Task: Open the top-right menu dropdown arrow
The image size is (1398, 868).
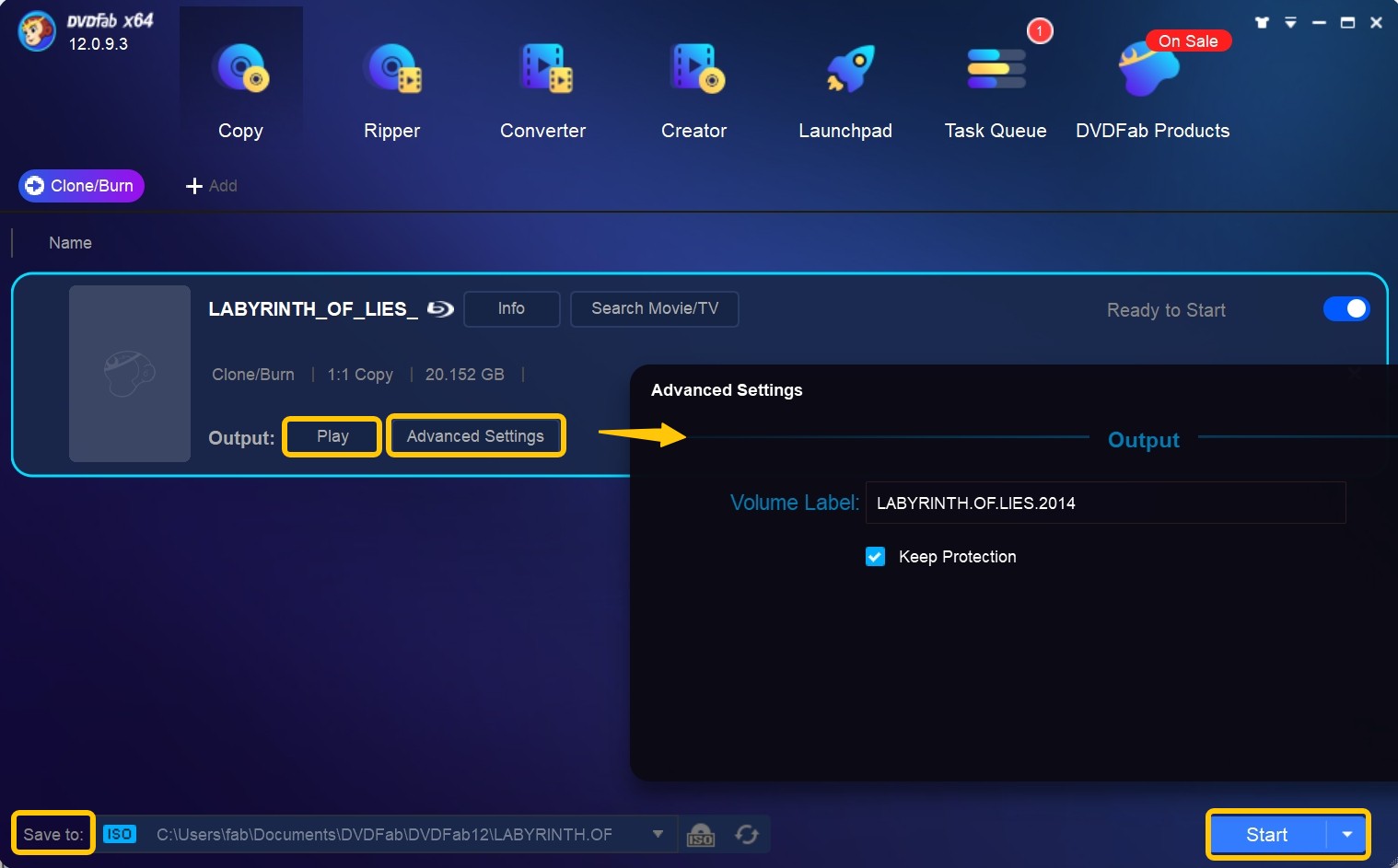Action: tap(1290, 23)
